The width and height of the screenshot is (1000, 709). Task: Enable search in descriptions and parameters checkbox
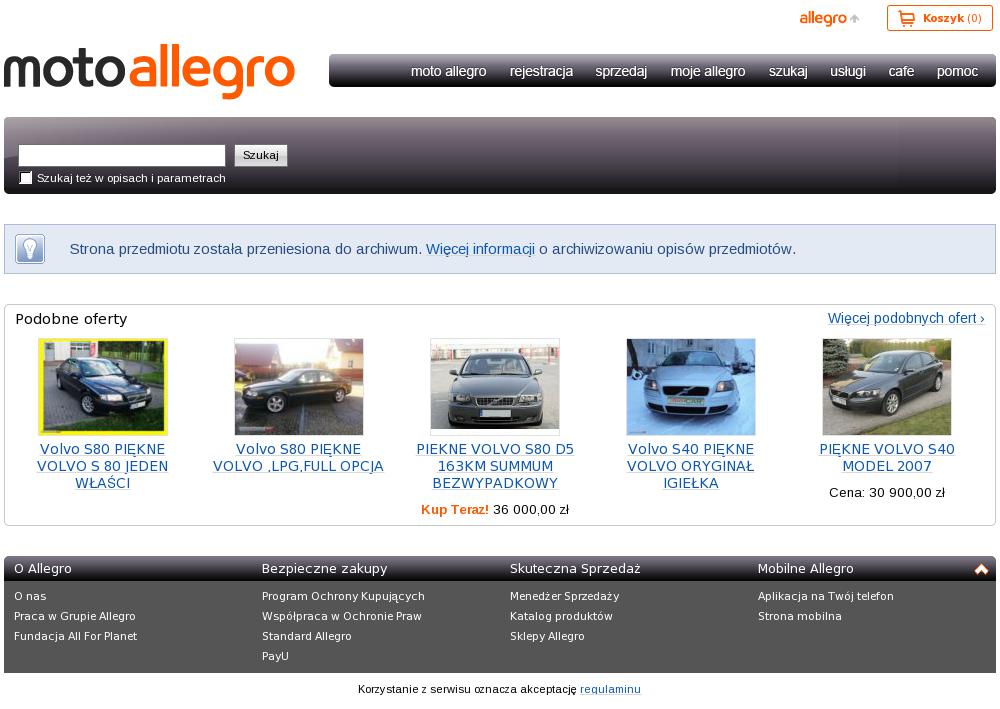(26, 178)
